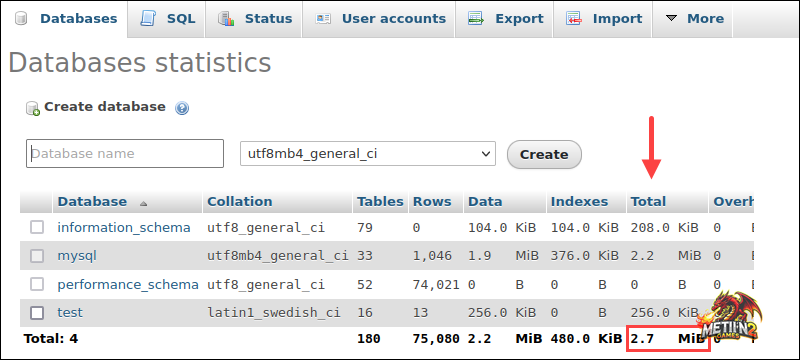Image resolution: width=800 pixels, height=360 pixels.
Task: Click the Create database icon
Action: pos(33,108)
